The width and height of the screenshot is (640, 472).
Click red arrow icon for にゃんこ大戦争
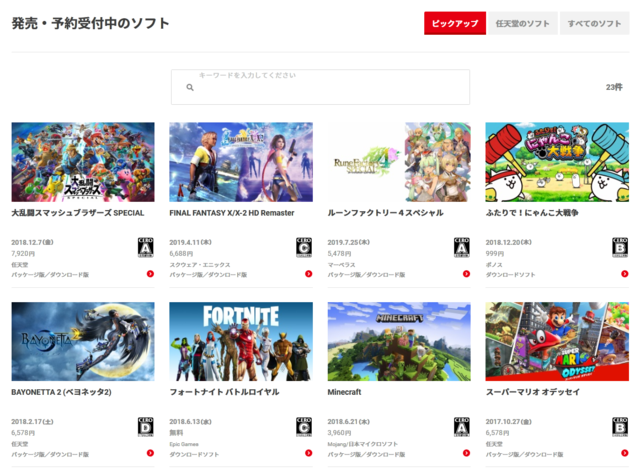[625, 274]
